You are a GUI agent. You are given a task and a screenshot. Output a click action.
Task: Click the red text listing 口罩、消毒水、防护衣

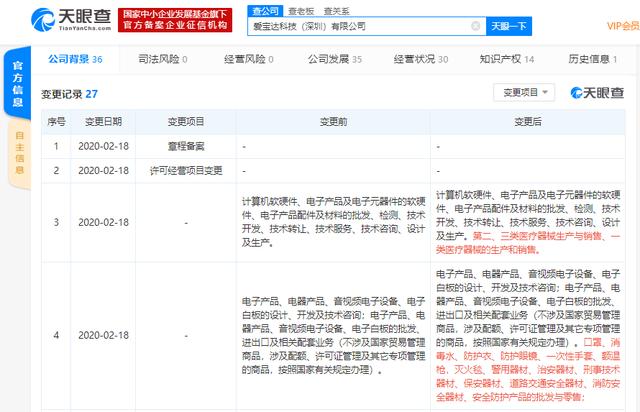(528, 370)
